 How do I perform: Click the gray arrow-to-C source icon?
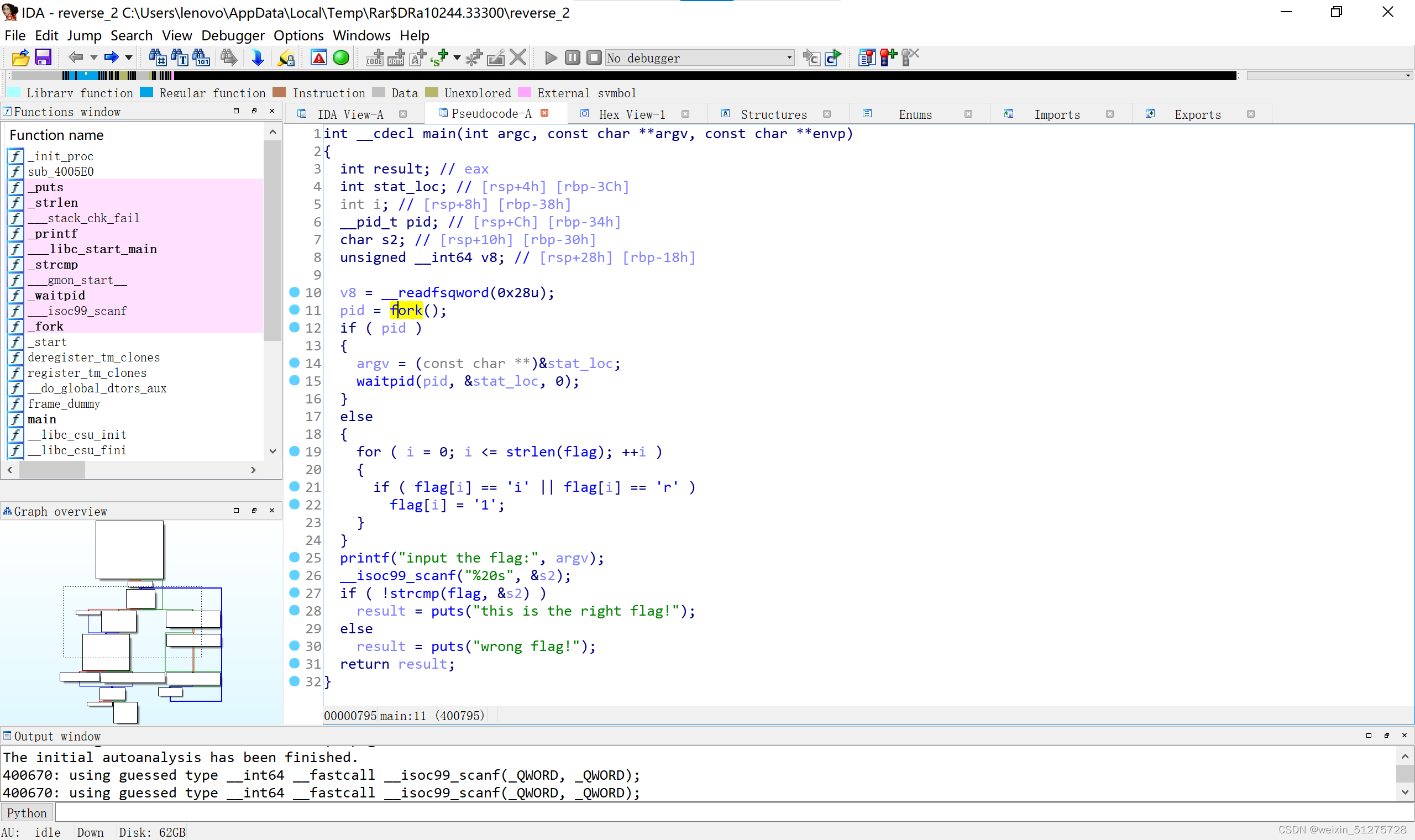click(x=811, y=57)
